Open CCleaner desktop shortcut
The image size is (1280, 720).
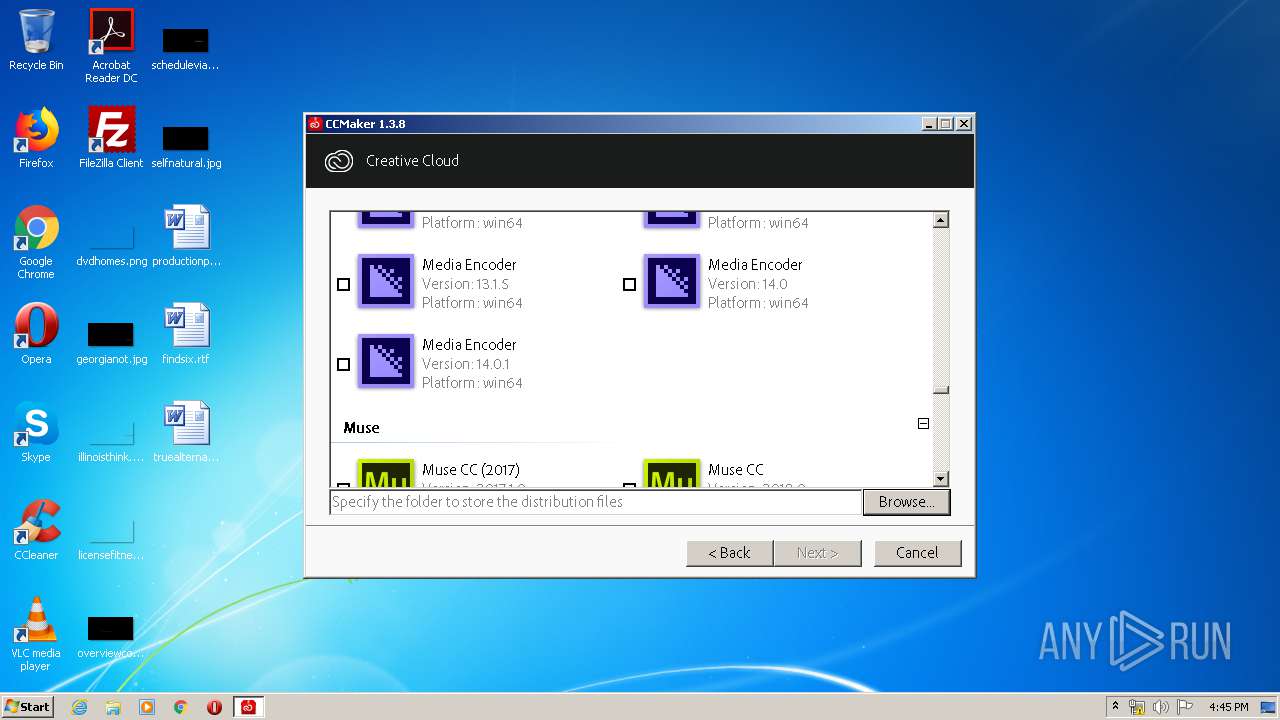(36, 530)
